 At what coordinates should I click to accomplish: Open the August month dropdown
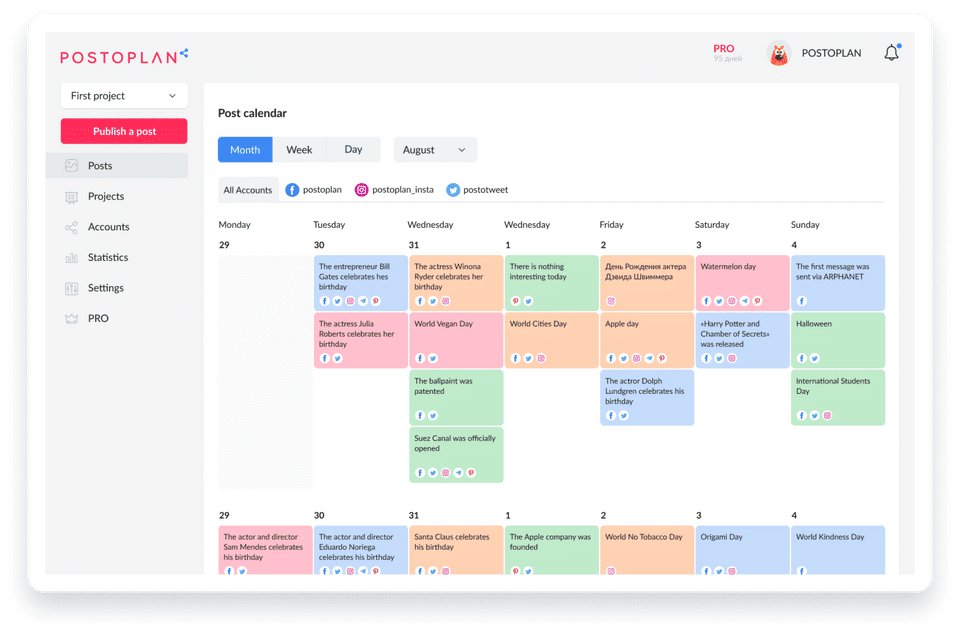[435, 150]
